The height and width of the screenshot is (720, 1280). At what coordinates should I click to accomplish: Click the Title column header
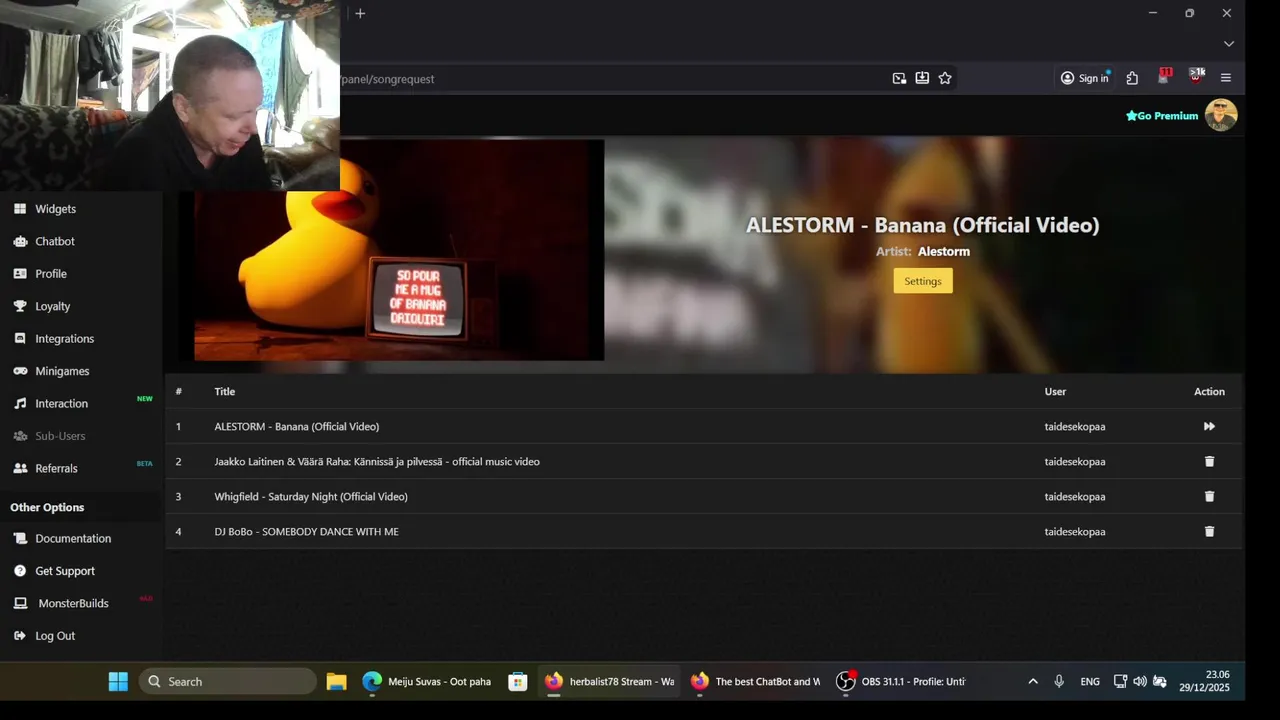click(224, 391)
